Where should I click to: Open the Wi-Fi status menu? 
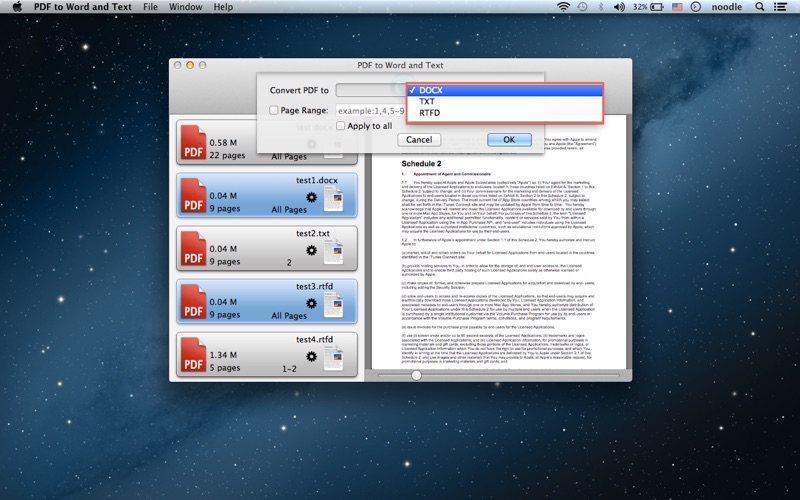point(563,7)
